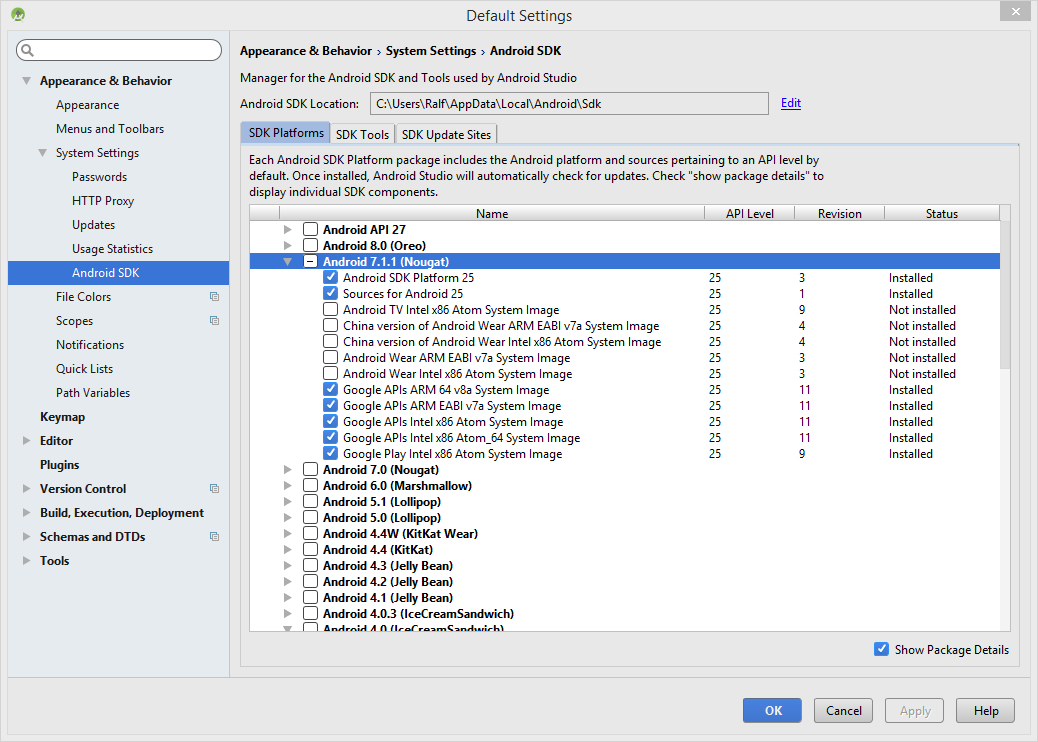The image size is (1038, 742).
Task: Click project-level icon next to File Colors
Action: (214, 297)
